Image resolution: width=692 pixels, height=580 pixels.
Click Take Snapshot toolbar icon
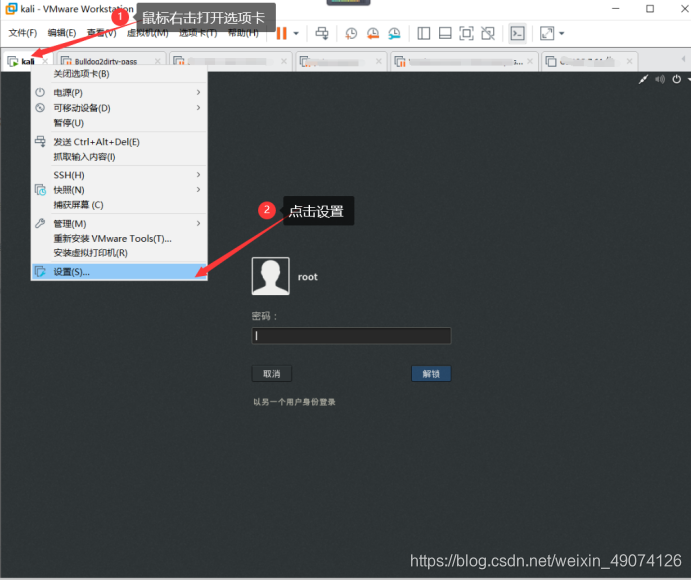(351, 34)
